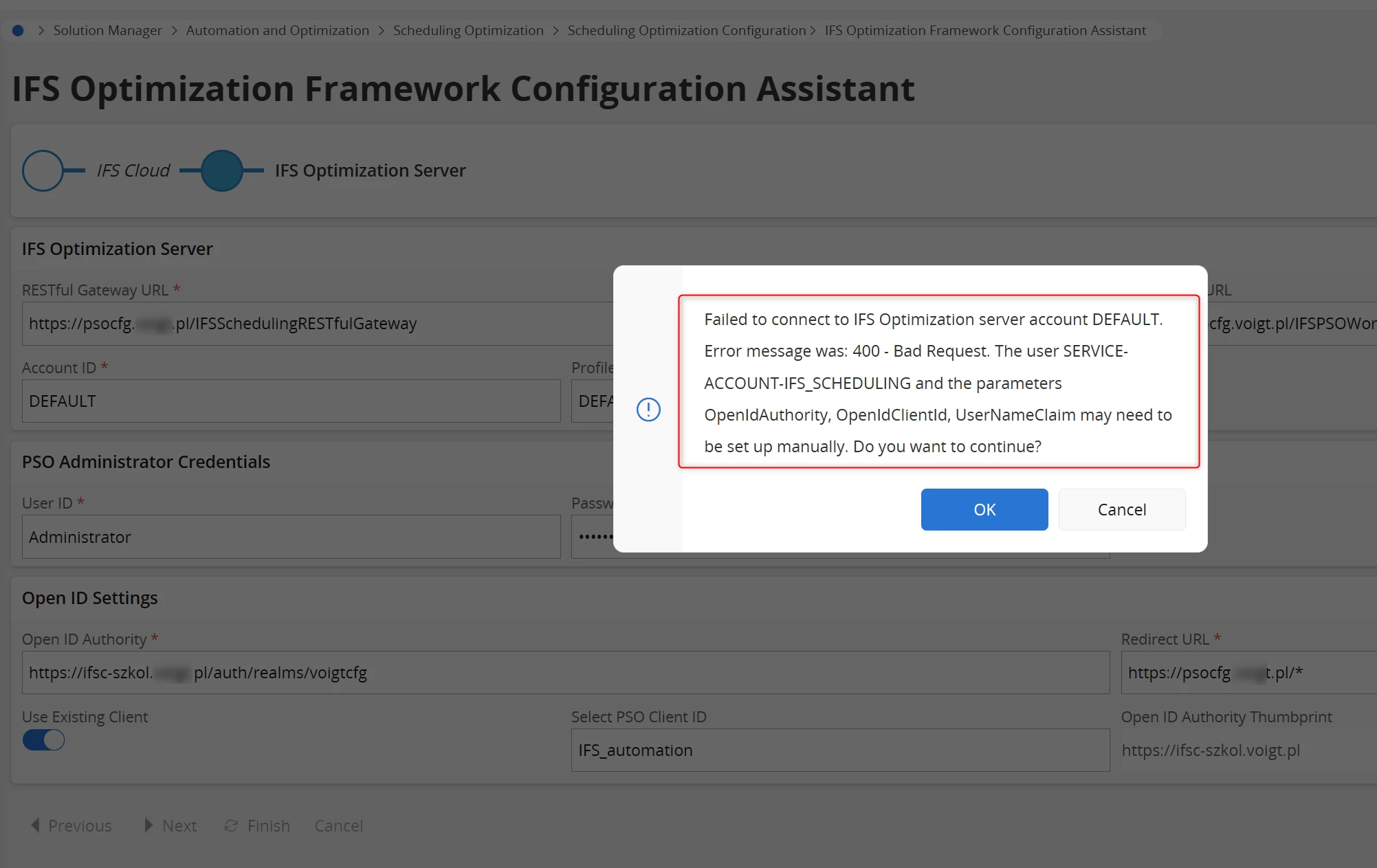Click the Next right arrow icon
Screen dimensions: 1377x868
(x=148, y=825)
